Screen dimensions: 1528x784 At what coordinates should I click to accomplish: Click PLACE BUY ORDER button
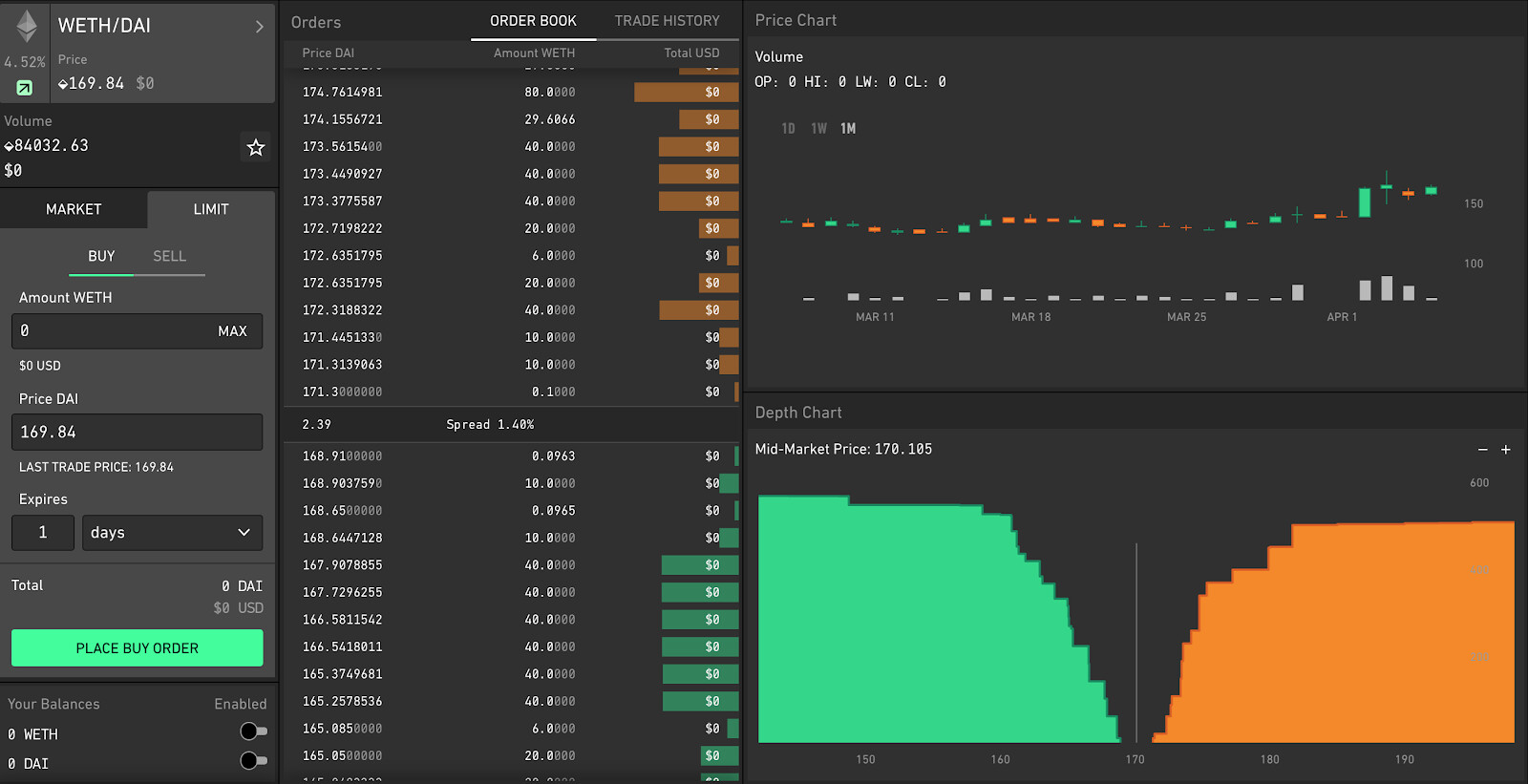click(x=137, y=647)
